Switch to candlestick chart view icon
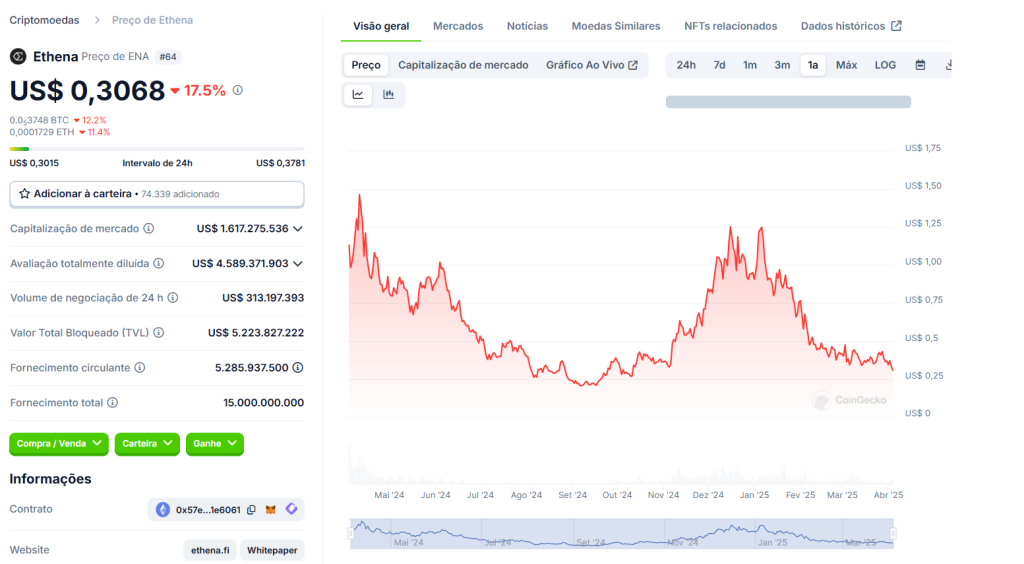This screenshot has height=564, width=1024. (x=389, y=95)
